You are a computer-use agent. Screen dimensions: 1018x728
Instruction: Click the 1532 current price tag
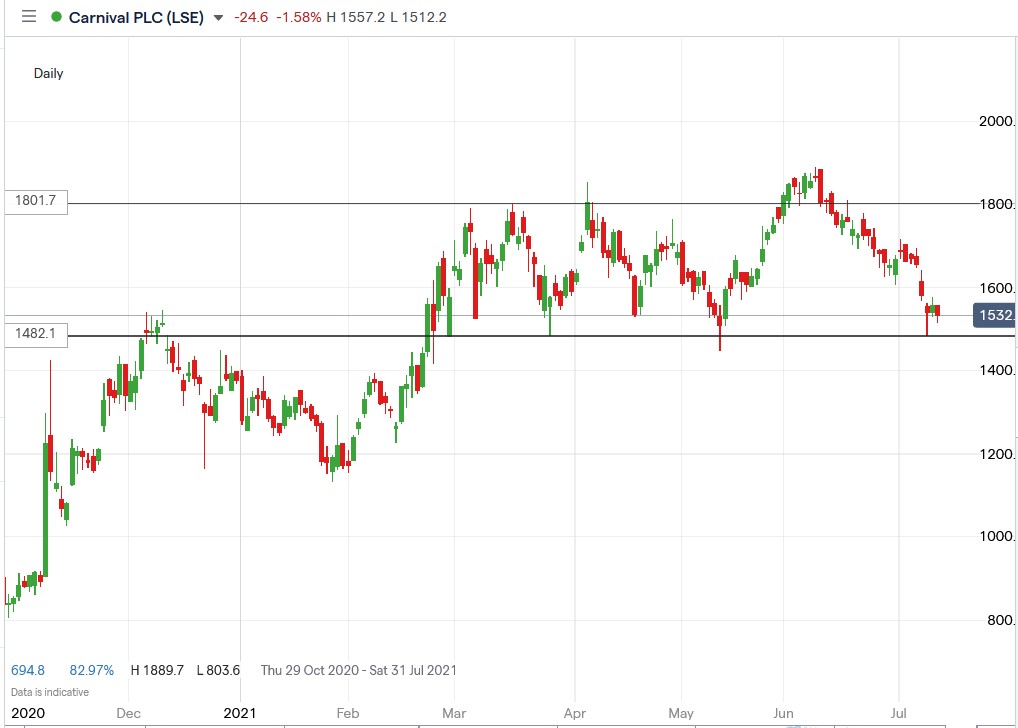(x=993, y=314)
